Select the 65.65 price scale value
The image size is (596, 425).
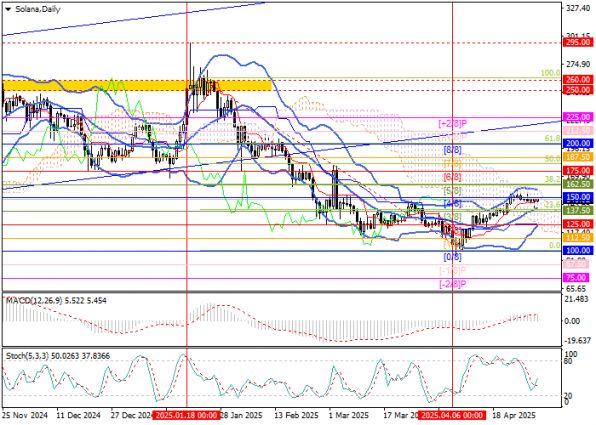click(x=576, y=289)
